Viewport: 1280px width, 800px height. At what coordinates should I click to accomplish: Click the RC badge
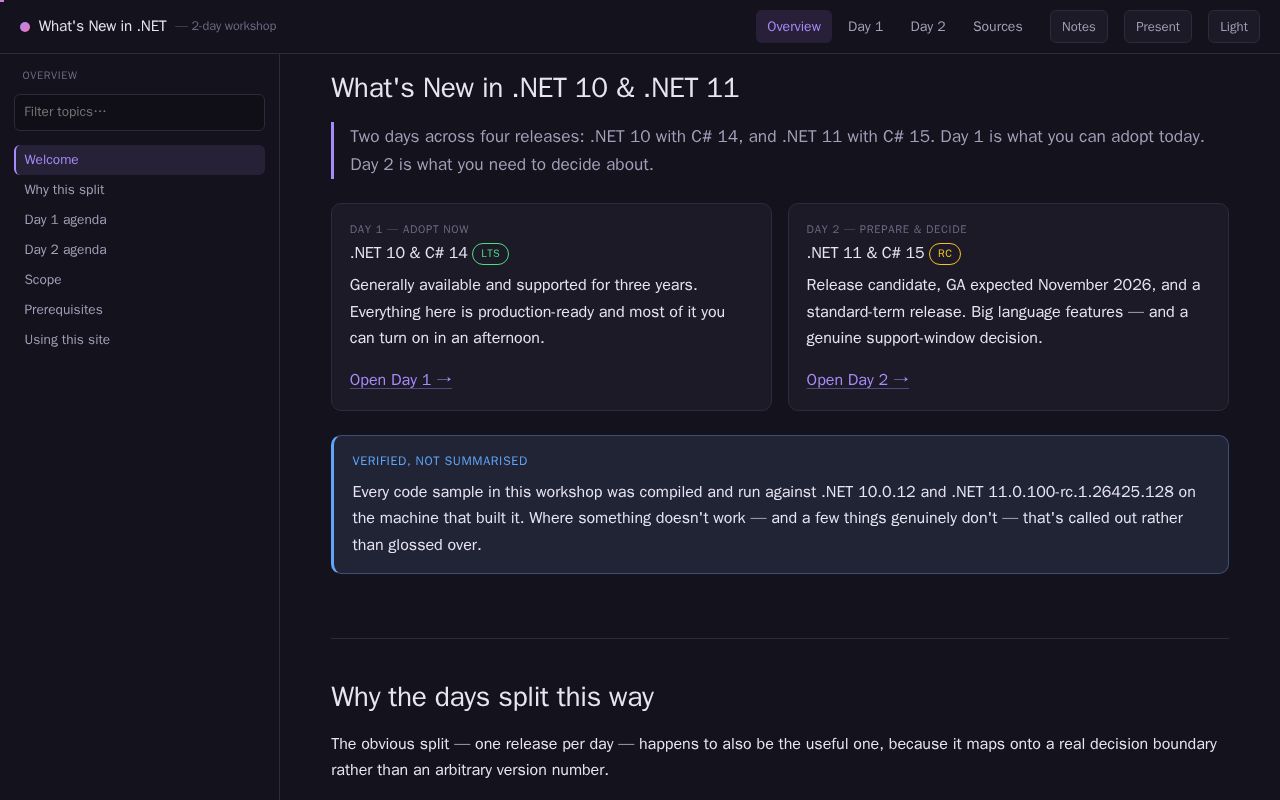pyautogui.click(x=945, y=254)
